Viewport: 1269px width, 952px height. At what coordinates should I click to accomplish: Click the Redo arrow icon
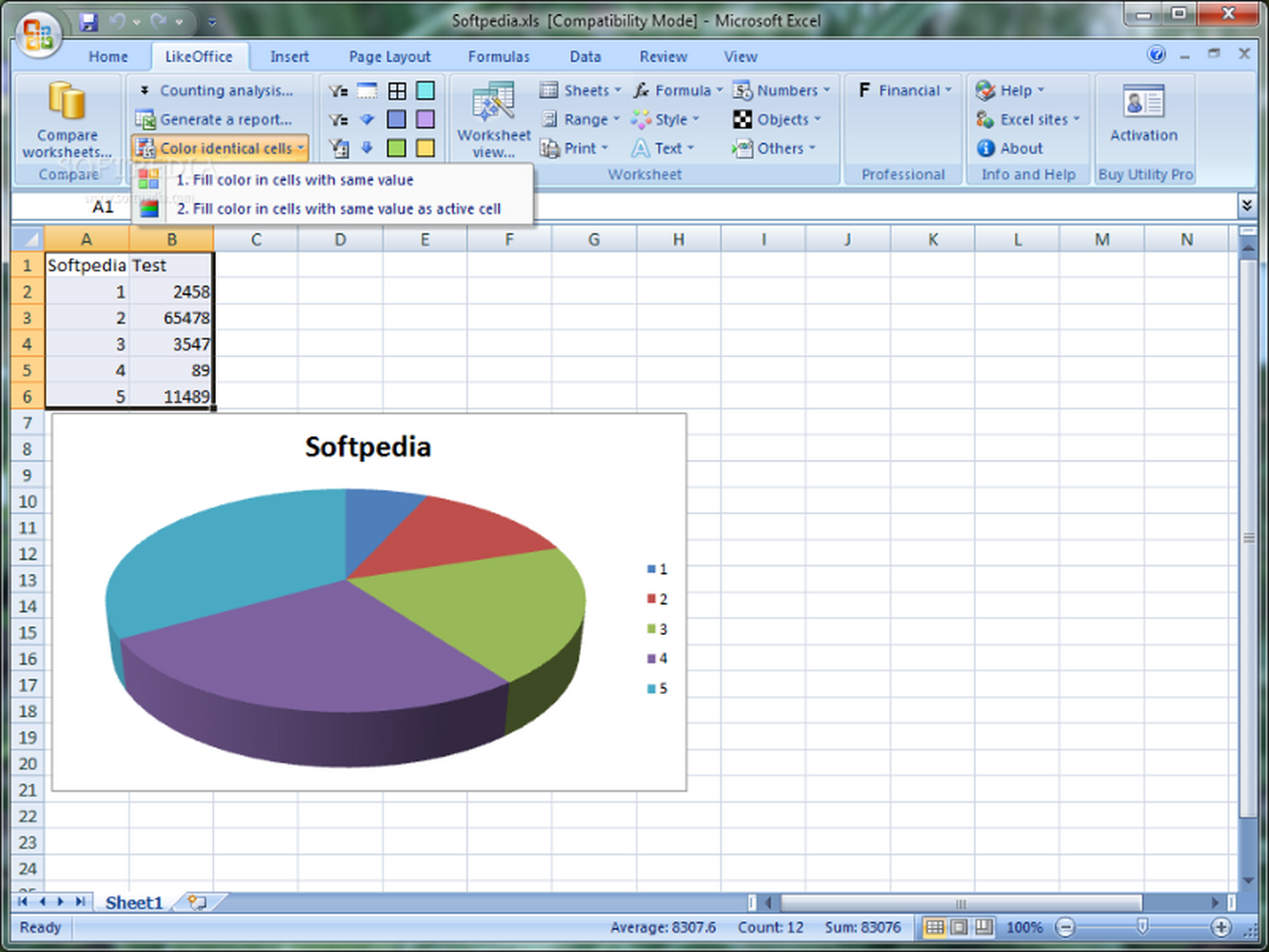[x=158, y=21]
